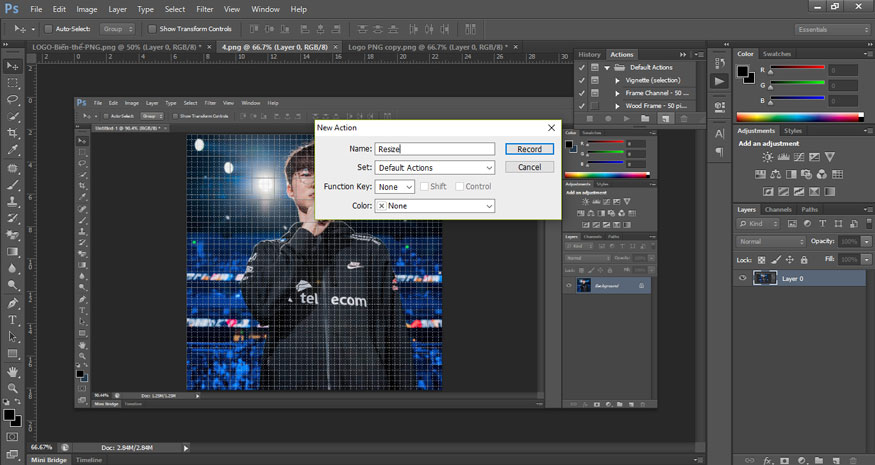Click the Record button

pyautogui.click(x=530, y=149)
